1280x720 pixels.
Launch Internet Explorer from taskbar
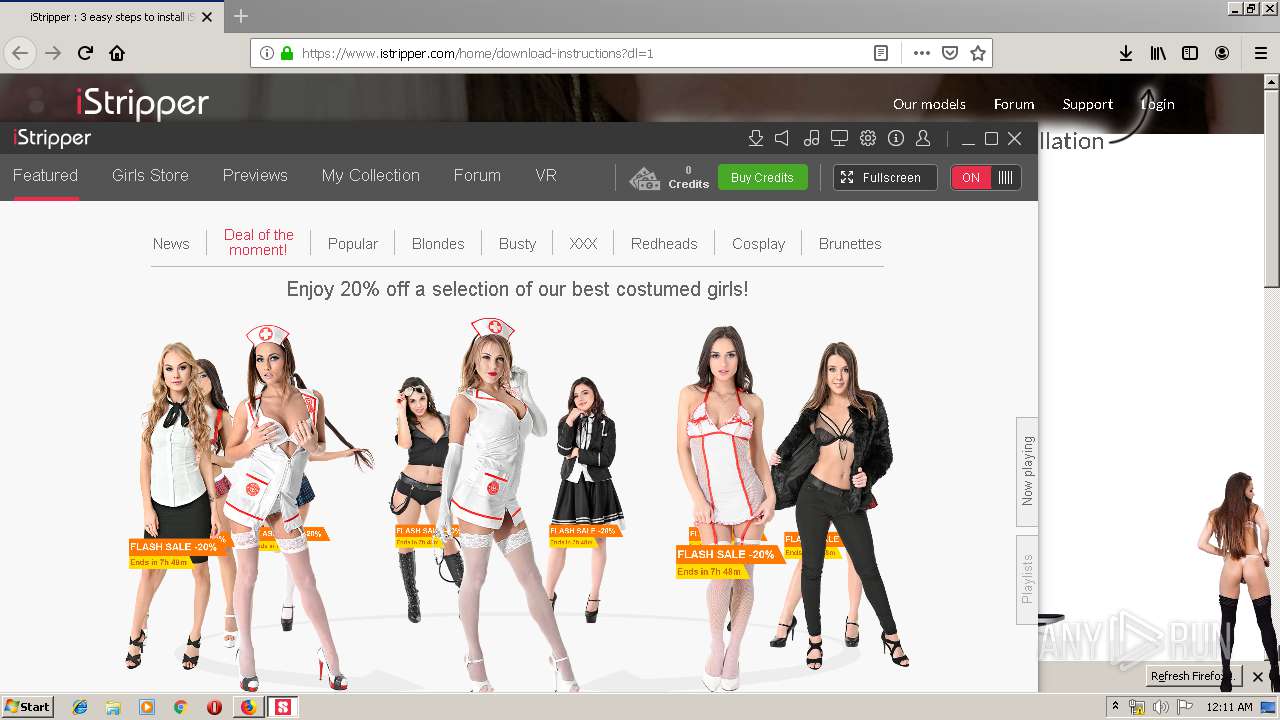click(x=80, y=707)
